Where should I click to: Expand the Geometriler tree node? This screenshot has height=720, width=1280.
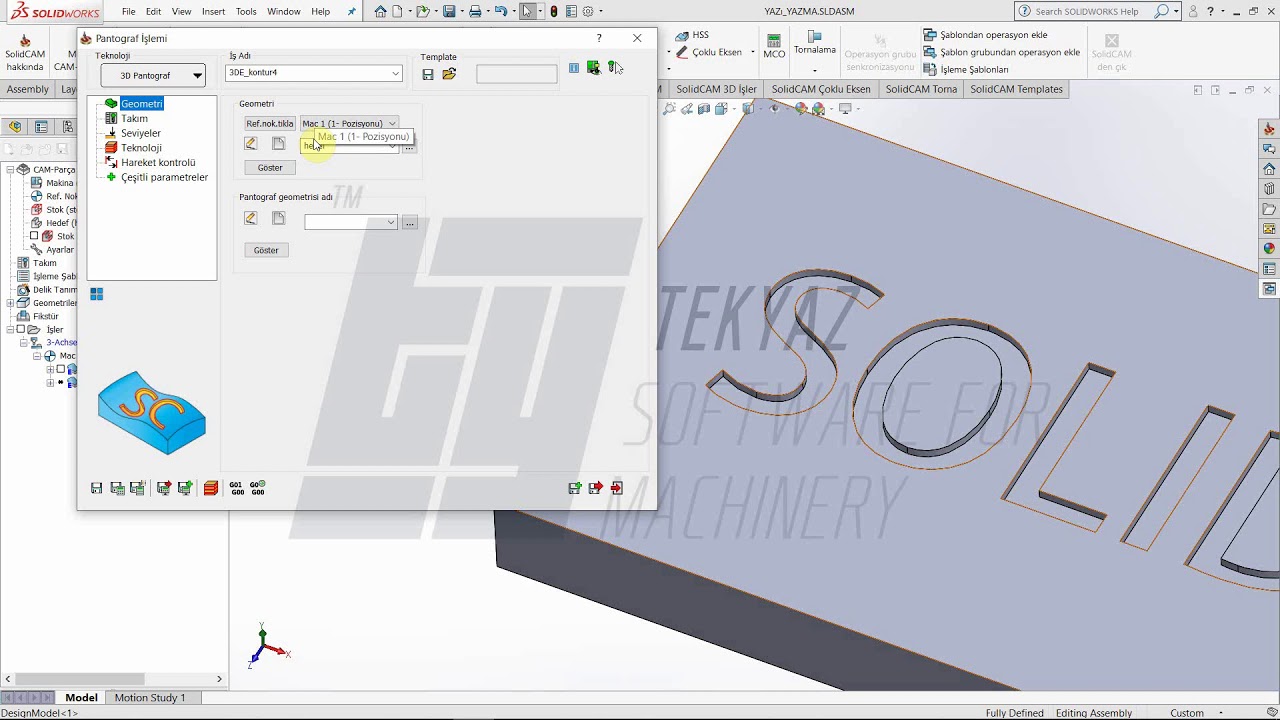(10, 303)
